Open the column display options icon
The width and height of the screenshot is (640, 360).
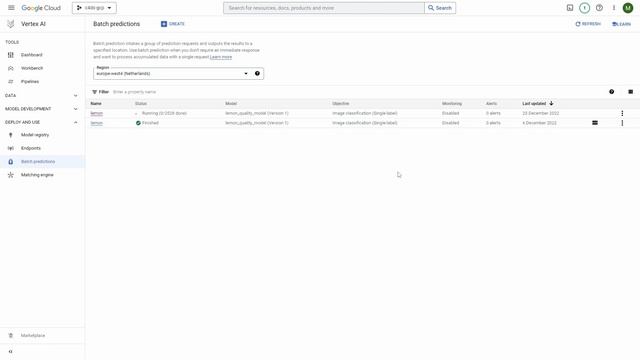tap(631, 92)
